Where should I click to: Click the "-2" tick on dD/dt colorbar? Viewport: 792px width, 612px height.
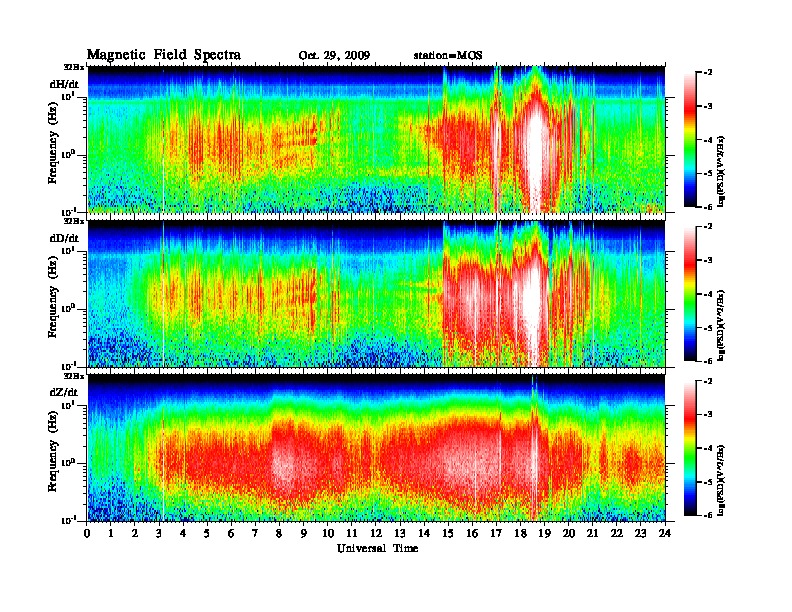709,227
